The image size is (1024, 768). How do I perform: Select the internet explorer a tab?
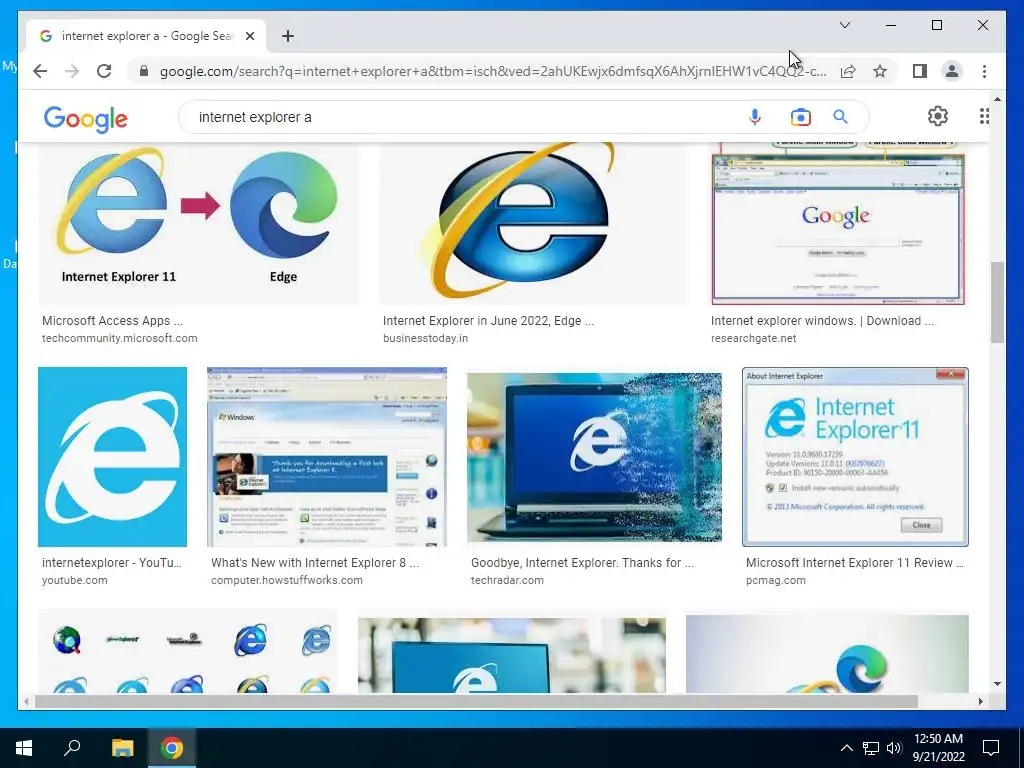point(146,36)
